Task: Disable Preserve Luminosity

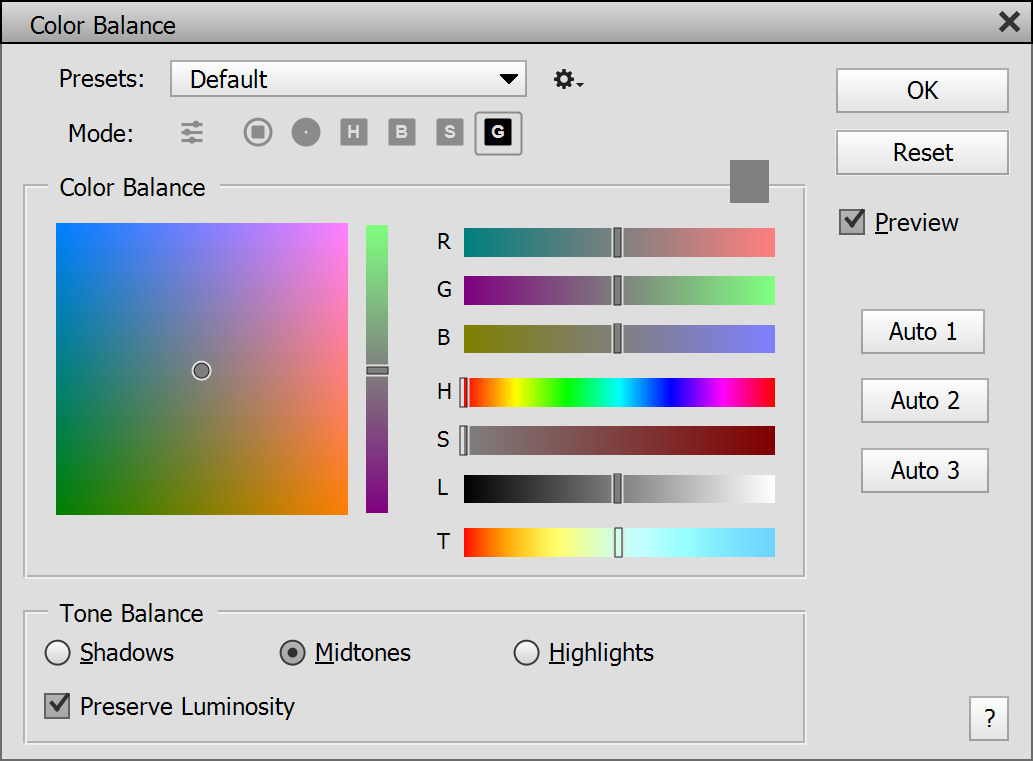Action: (57, 706)
